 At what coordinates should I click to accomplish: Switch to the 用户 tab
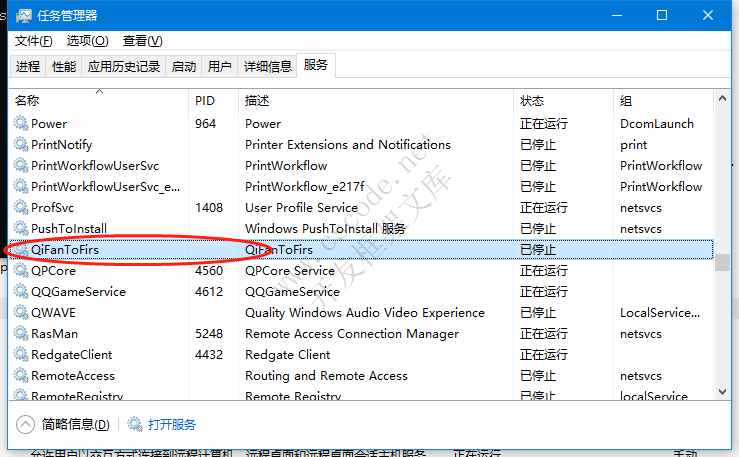click(x=220, y=66)
